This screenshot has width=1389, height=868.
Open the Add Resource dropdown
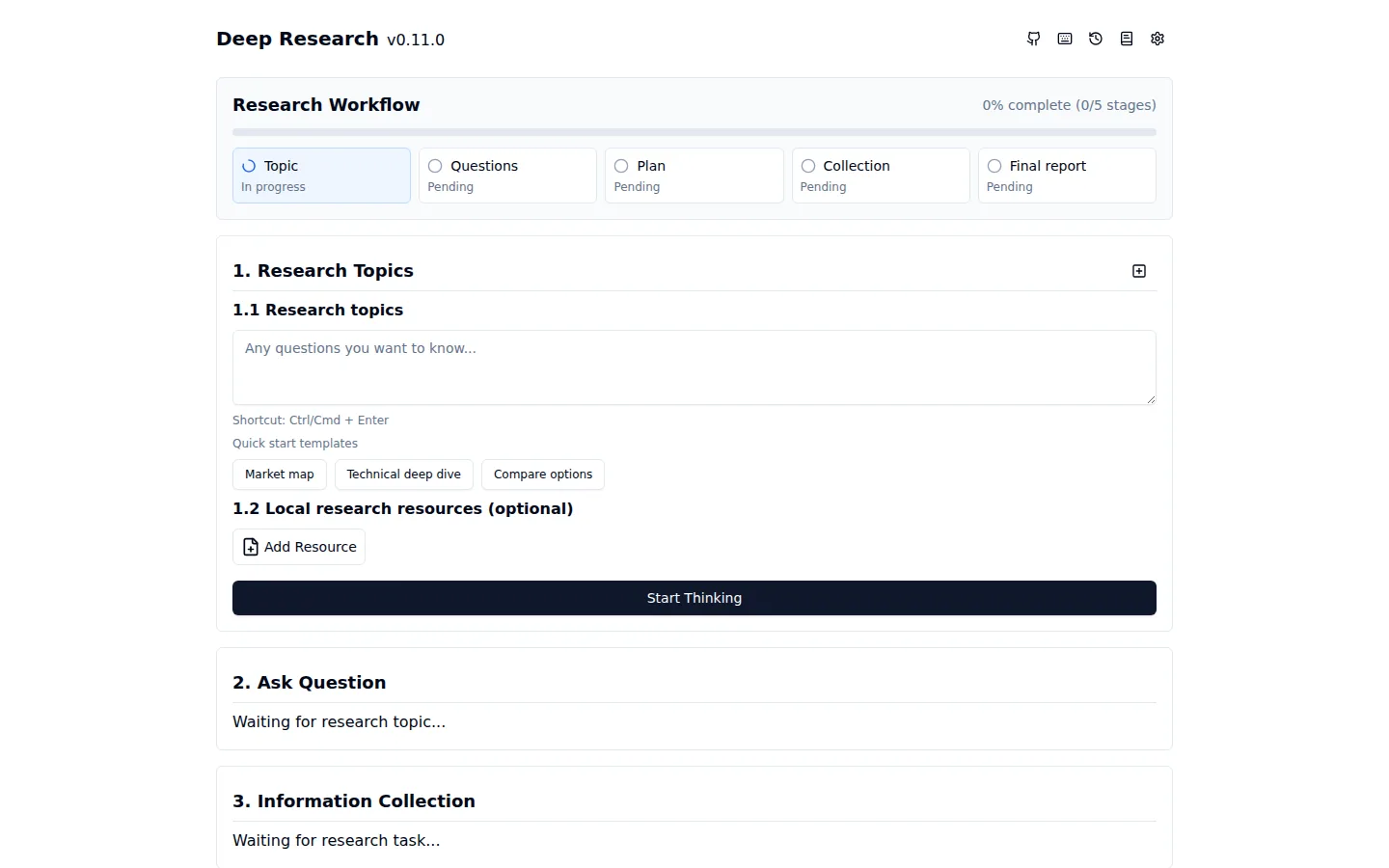[x=299, y=547]
